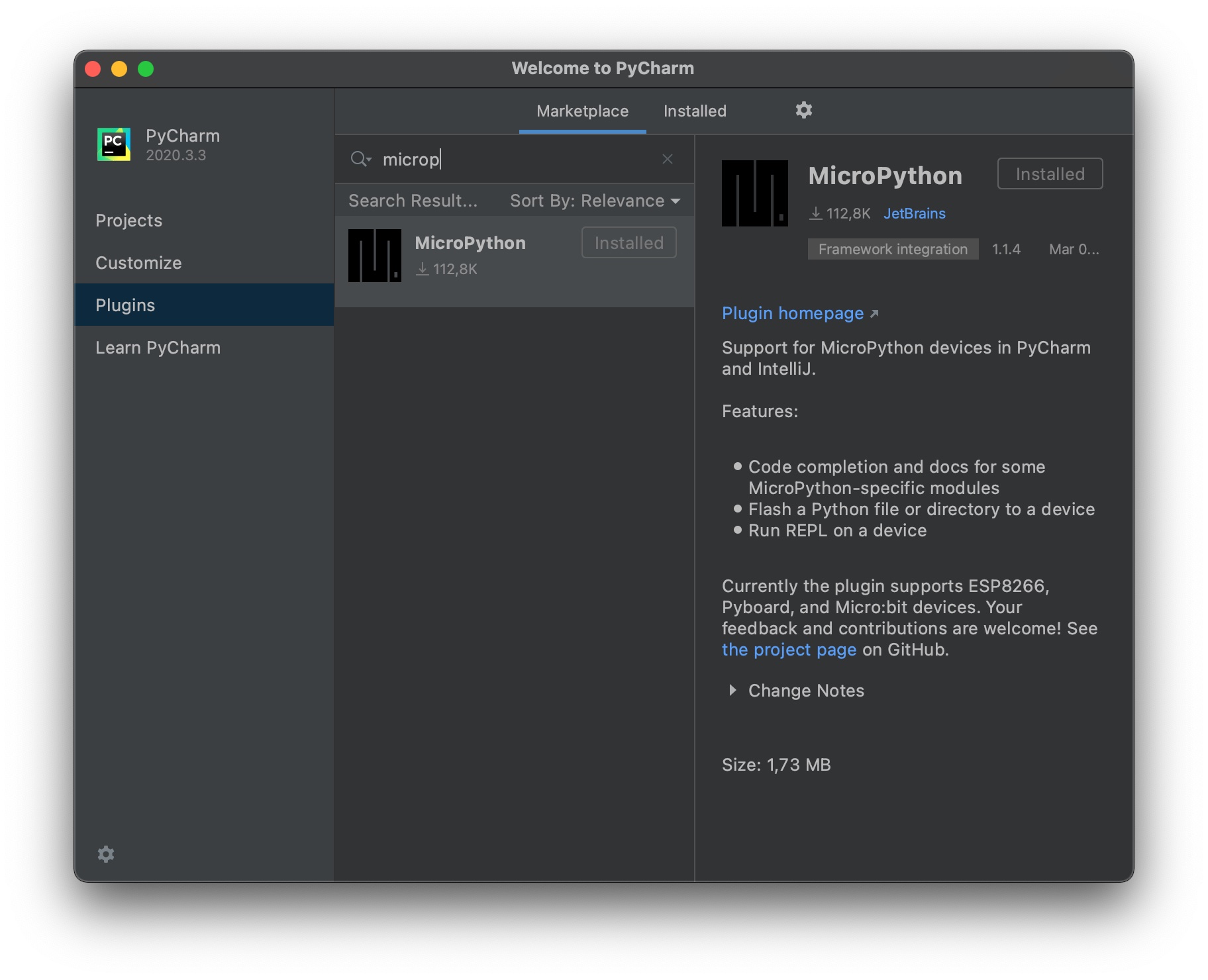Click Installed button in plugin details header
The width and height of the screenshot is (1208, 980).
[1050, 174]
